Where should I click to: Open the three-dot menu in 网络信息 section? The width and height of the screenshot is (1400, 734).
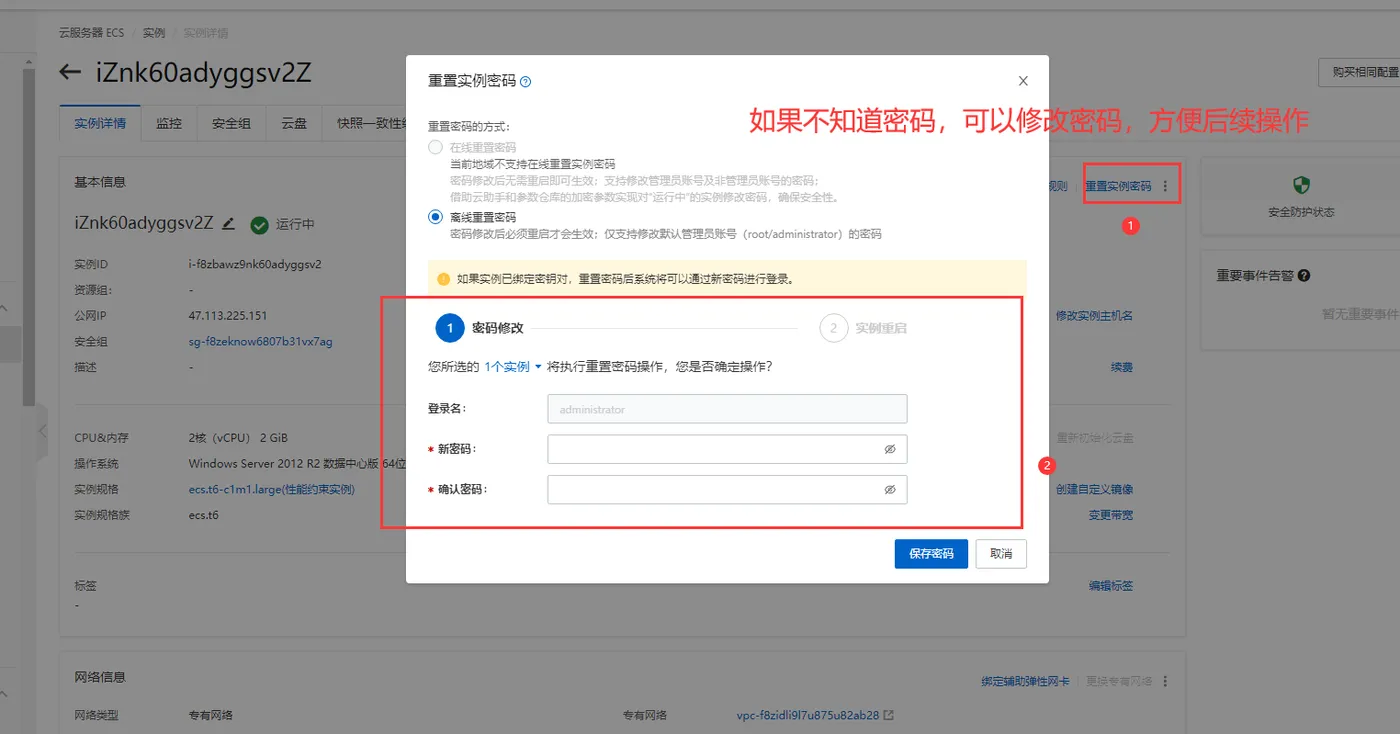click(1165, 682)
